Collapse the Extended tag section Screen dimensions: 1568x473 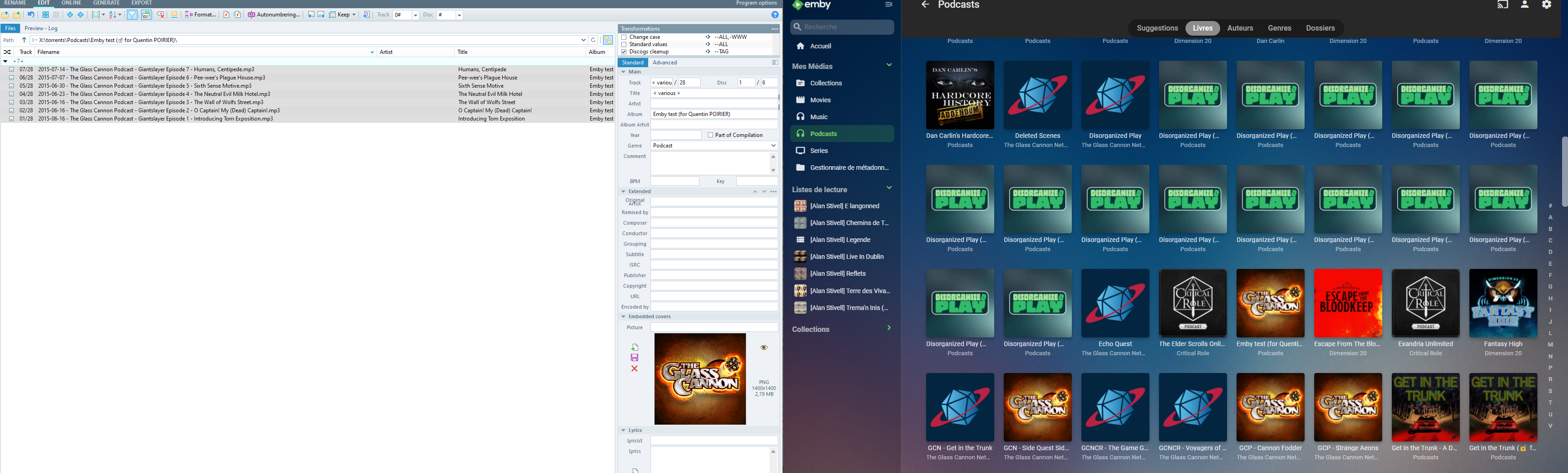click(x=623, y=191)
